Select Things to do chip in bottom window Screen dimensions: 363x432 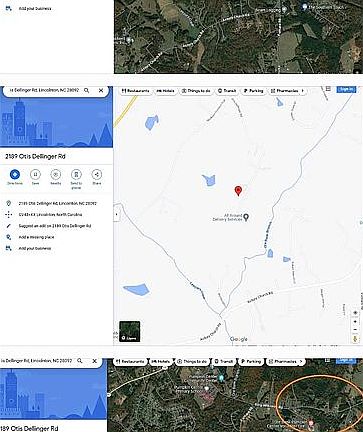point(192,361)
